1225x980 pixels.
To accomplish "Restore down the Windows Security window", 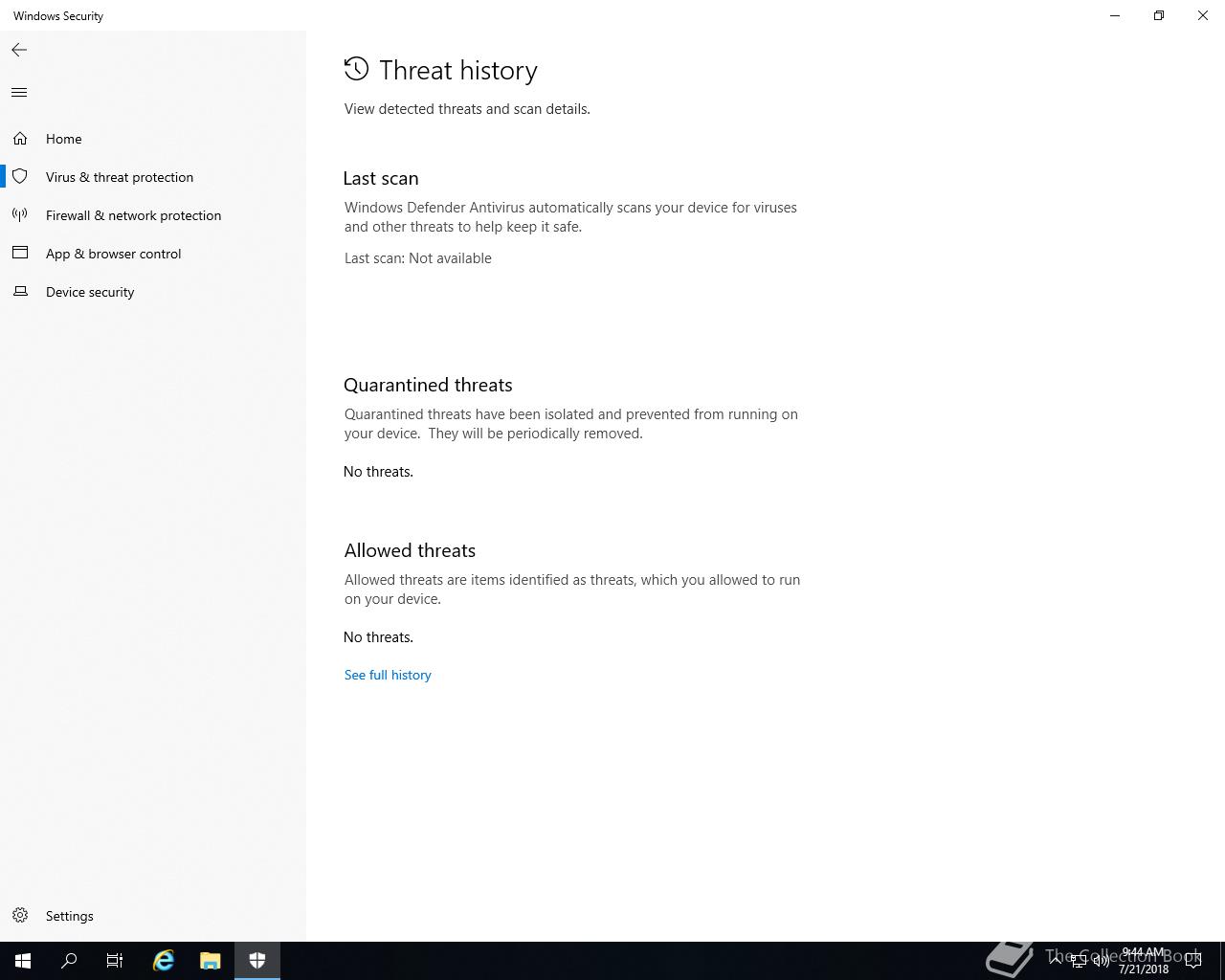I will (x=1159, y=15).
